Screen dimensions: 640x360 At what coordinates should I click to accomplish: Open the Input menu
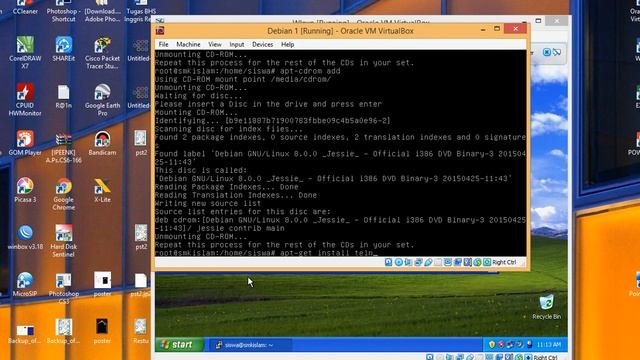[237, 44]
